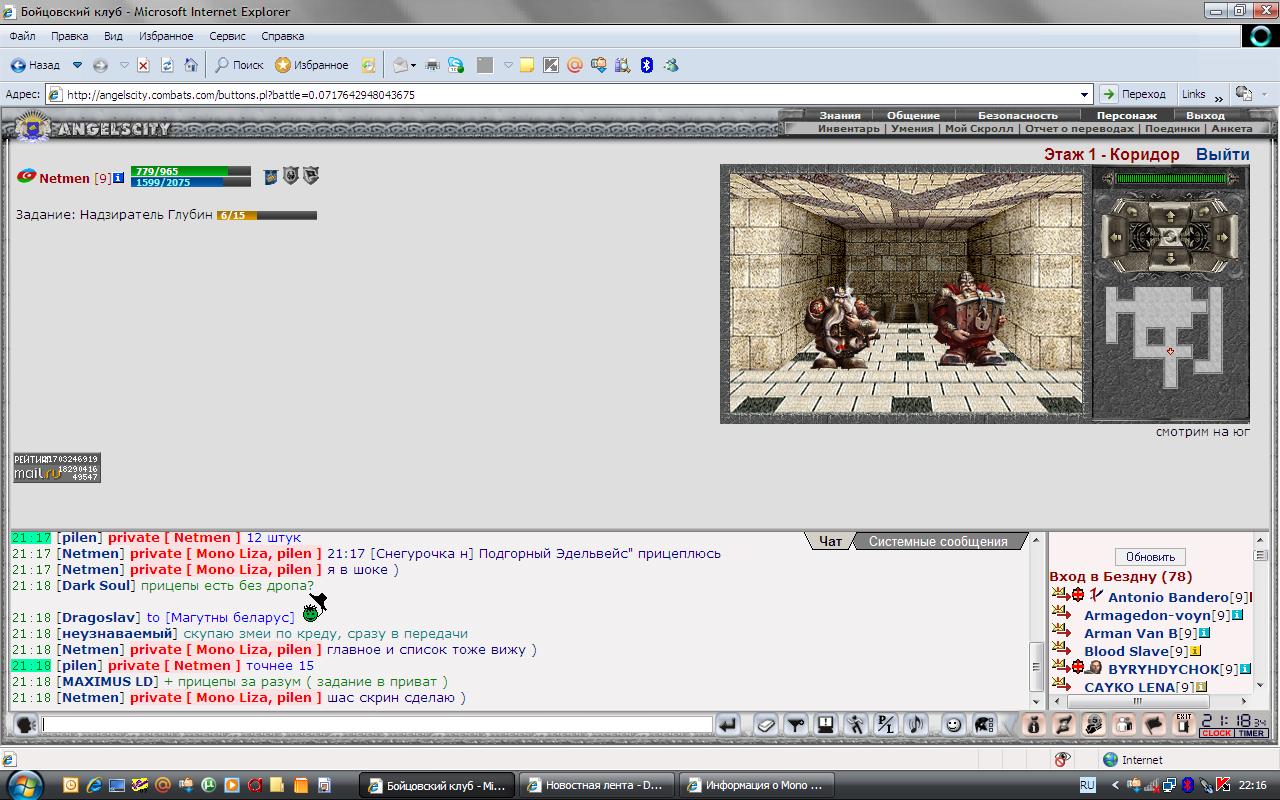Click the green HP bar 779/965
Viewport: 1280px width, 800px height.
click(190, 171)
